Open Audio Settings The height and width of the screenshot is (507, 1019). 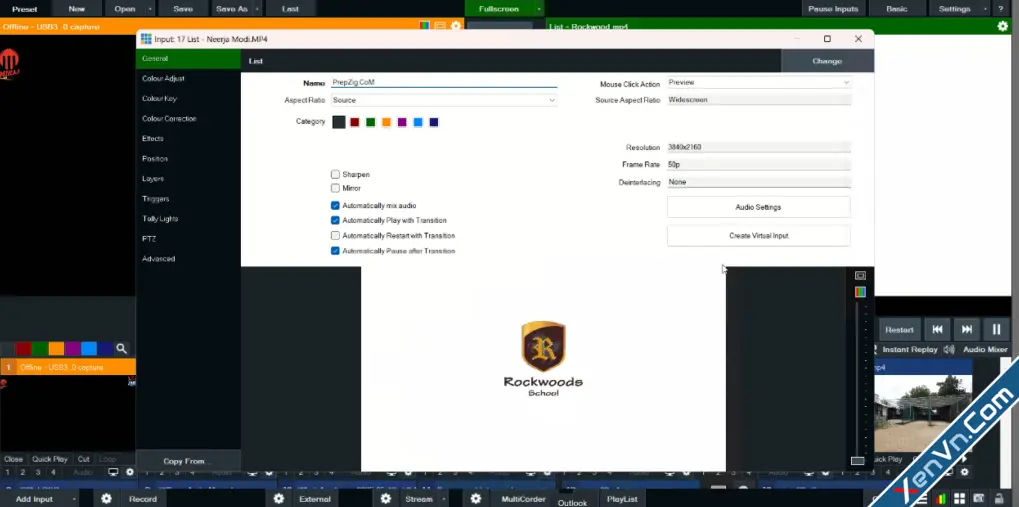758,207
